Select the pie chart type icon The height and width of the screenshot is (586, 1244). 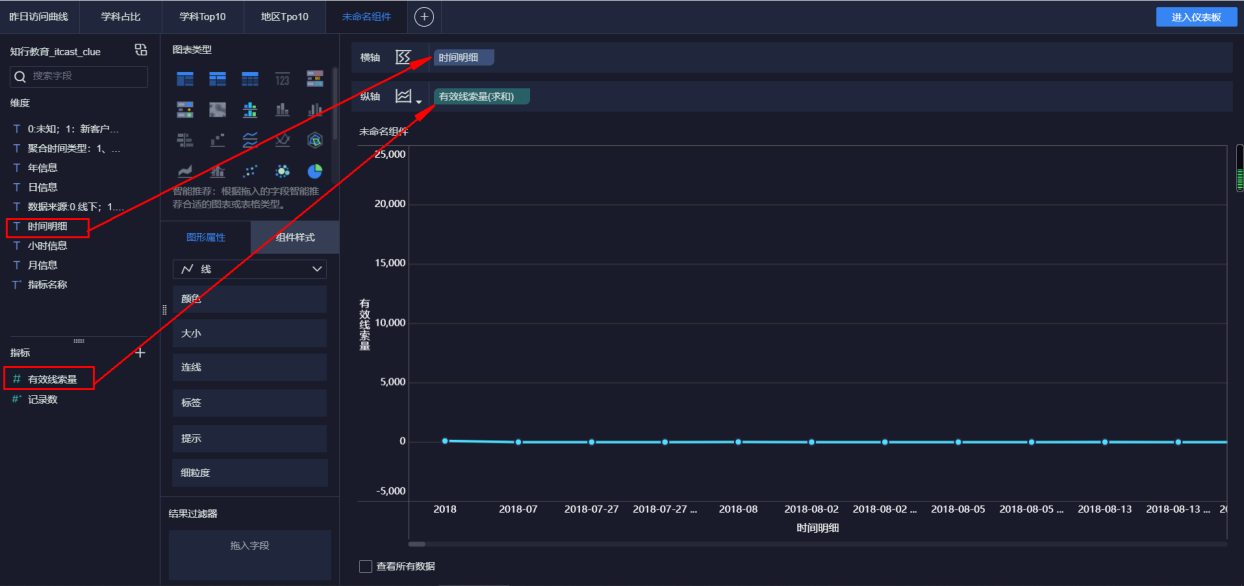point(315,171)
